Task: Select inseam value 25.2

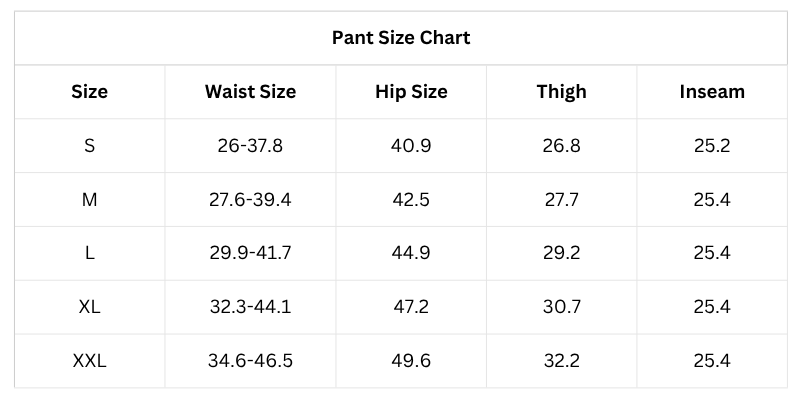Action: point(712,146)
